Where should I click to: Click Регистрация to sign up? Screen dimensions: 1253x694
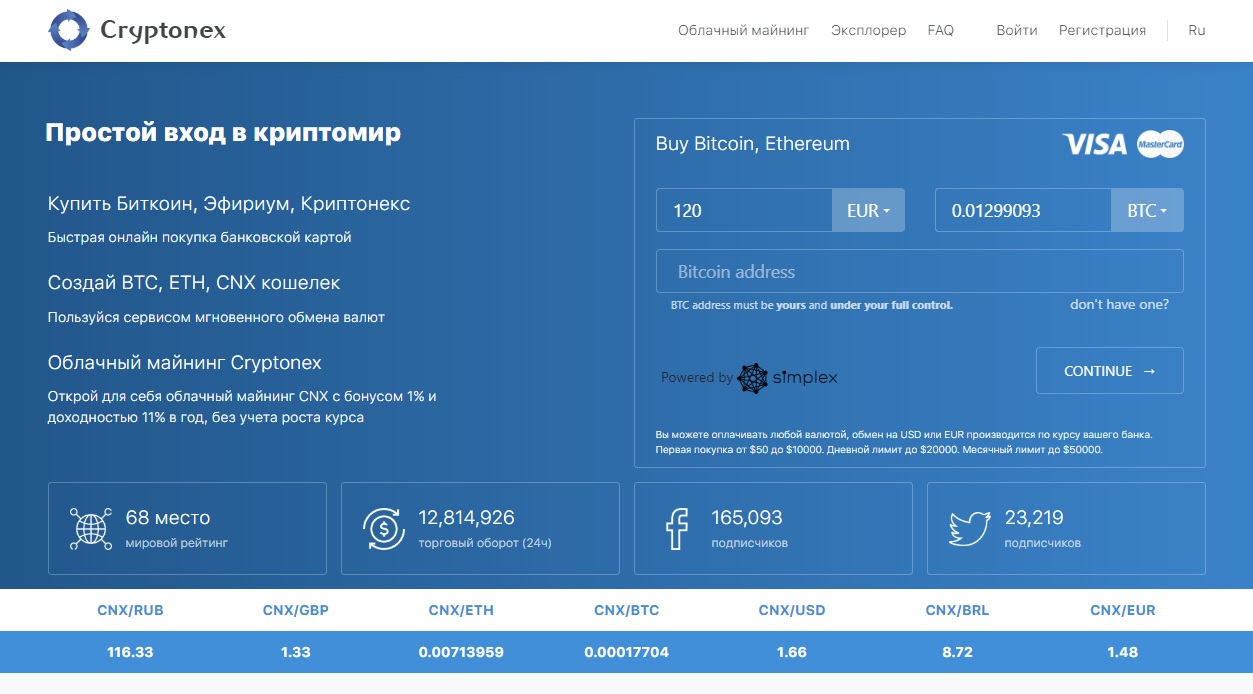click(x=1102, y=30)
